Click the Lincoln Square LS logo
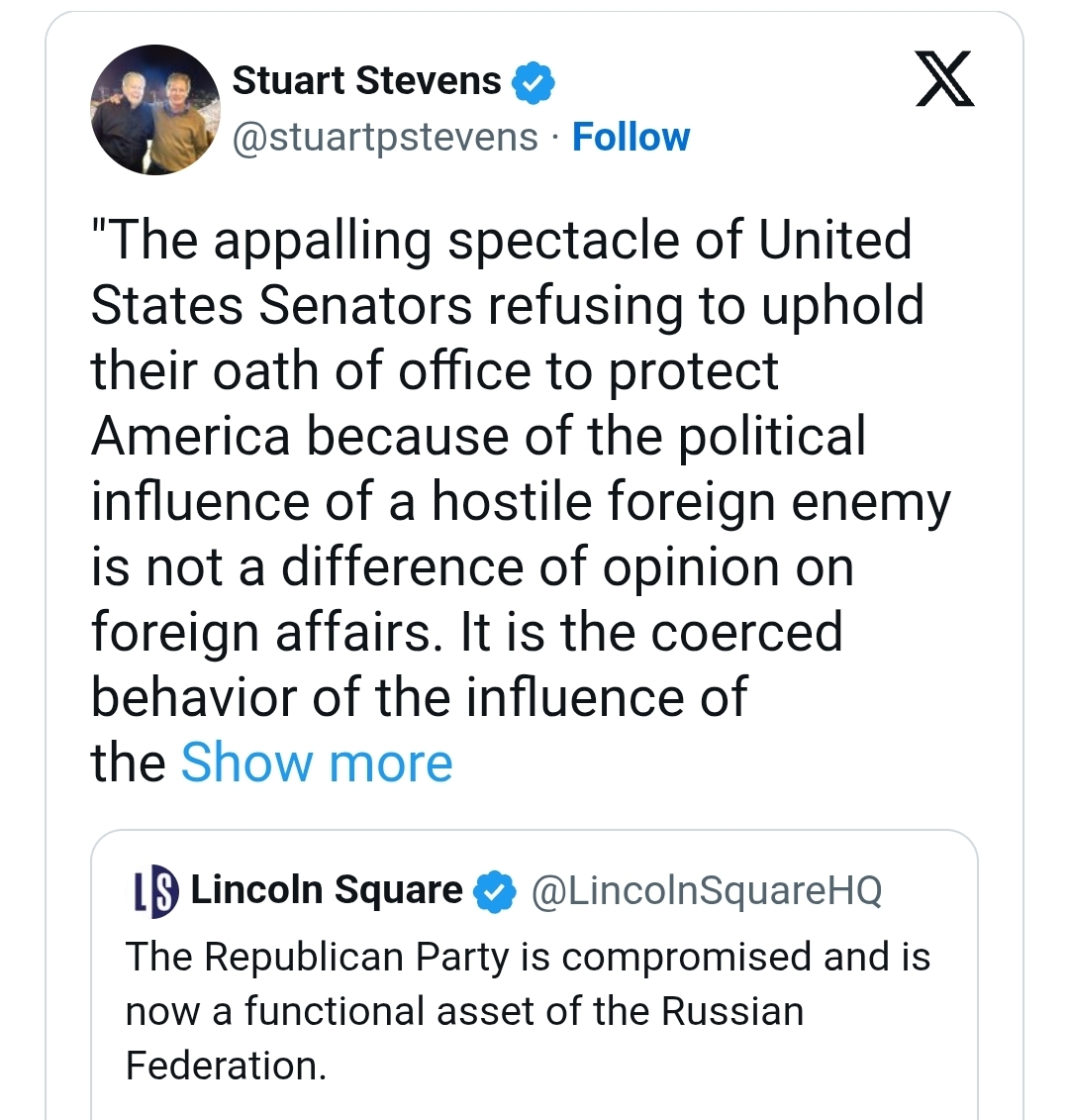 pos(157,890)
